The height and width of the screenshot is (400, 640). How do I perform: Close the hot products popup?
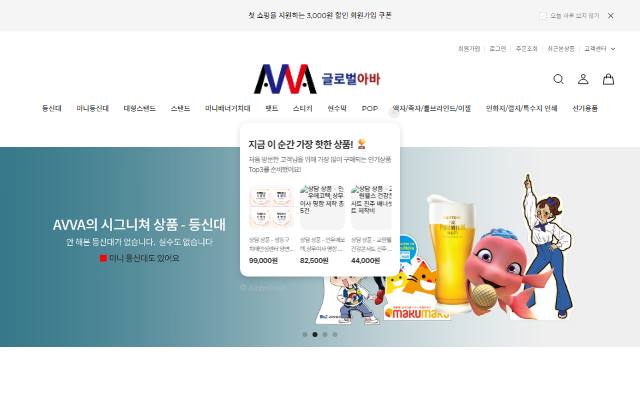(394, 113)
